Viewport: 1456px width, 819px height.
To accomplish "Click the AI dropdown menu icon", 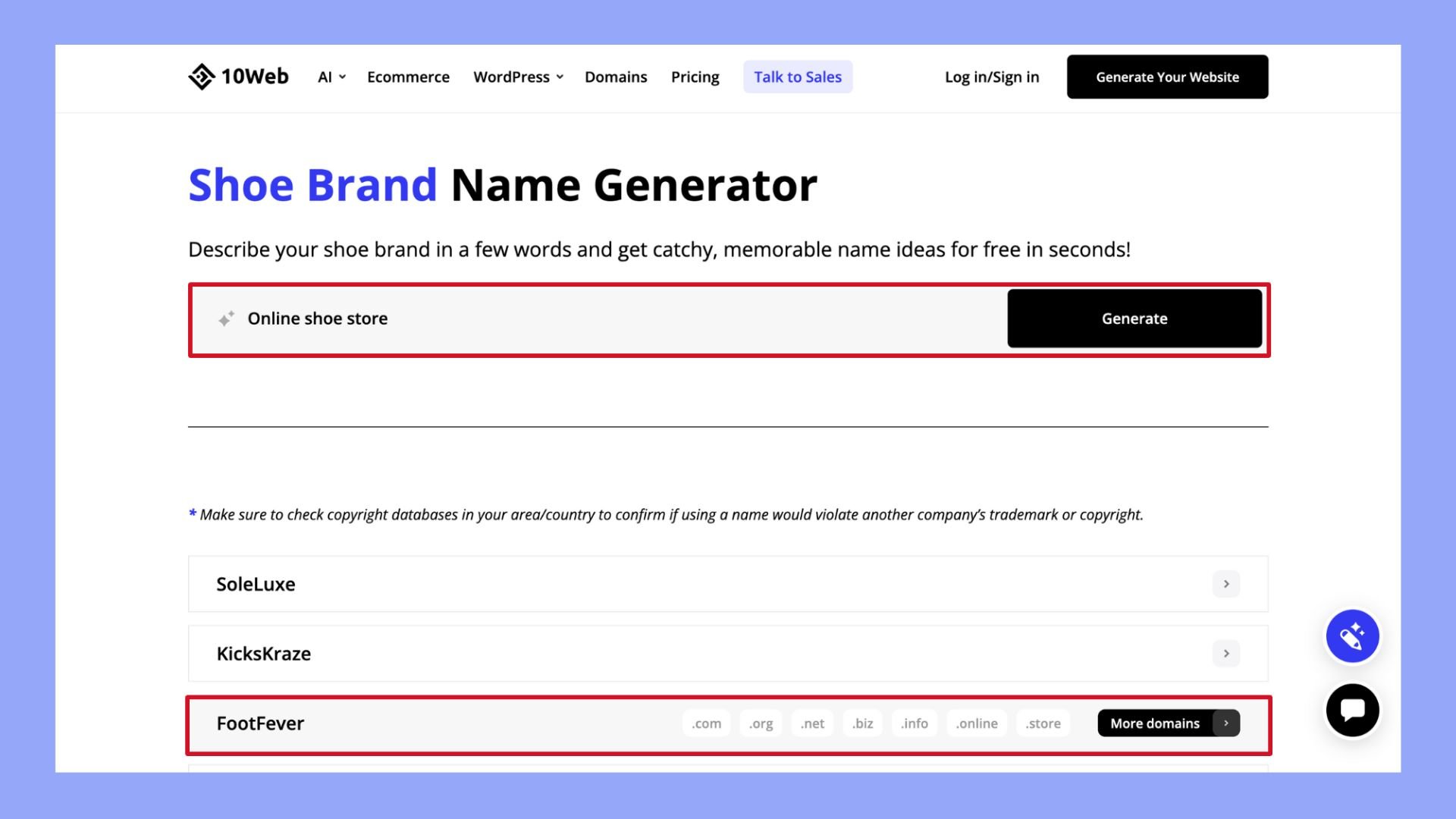I will pyautogui.click(x=342, y=77).
